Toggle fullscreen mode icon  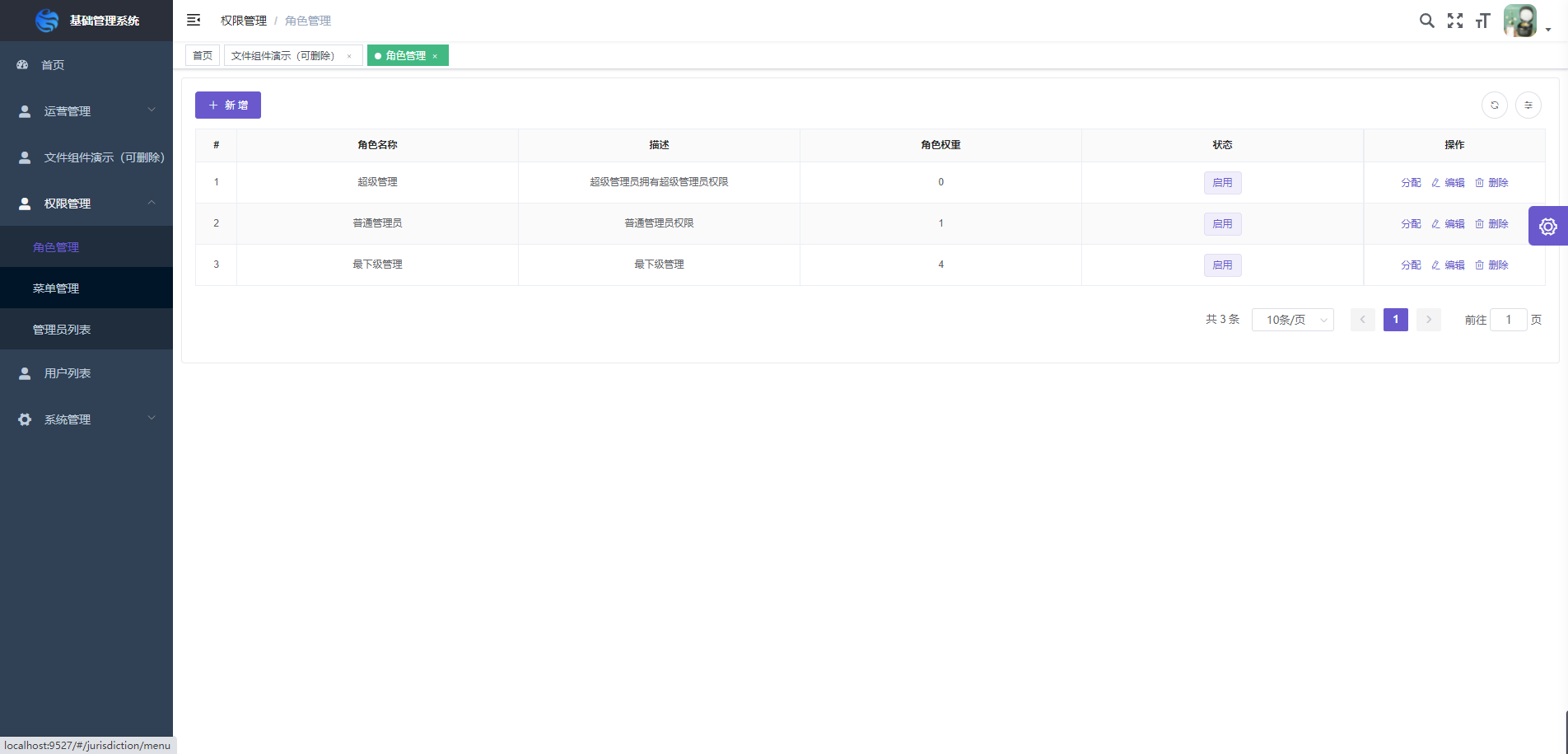pos(1455,21)
